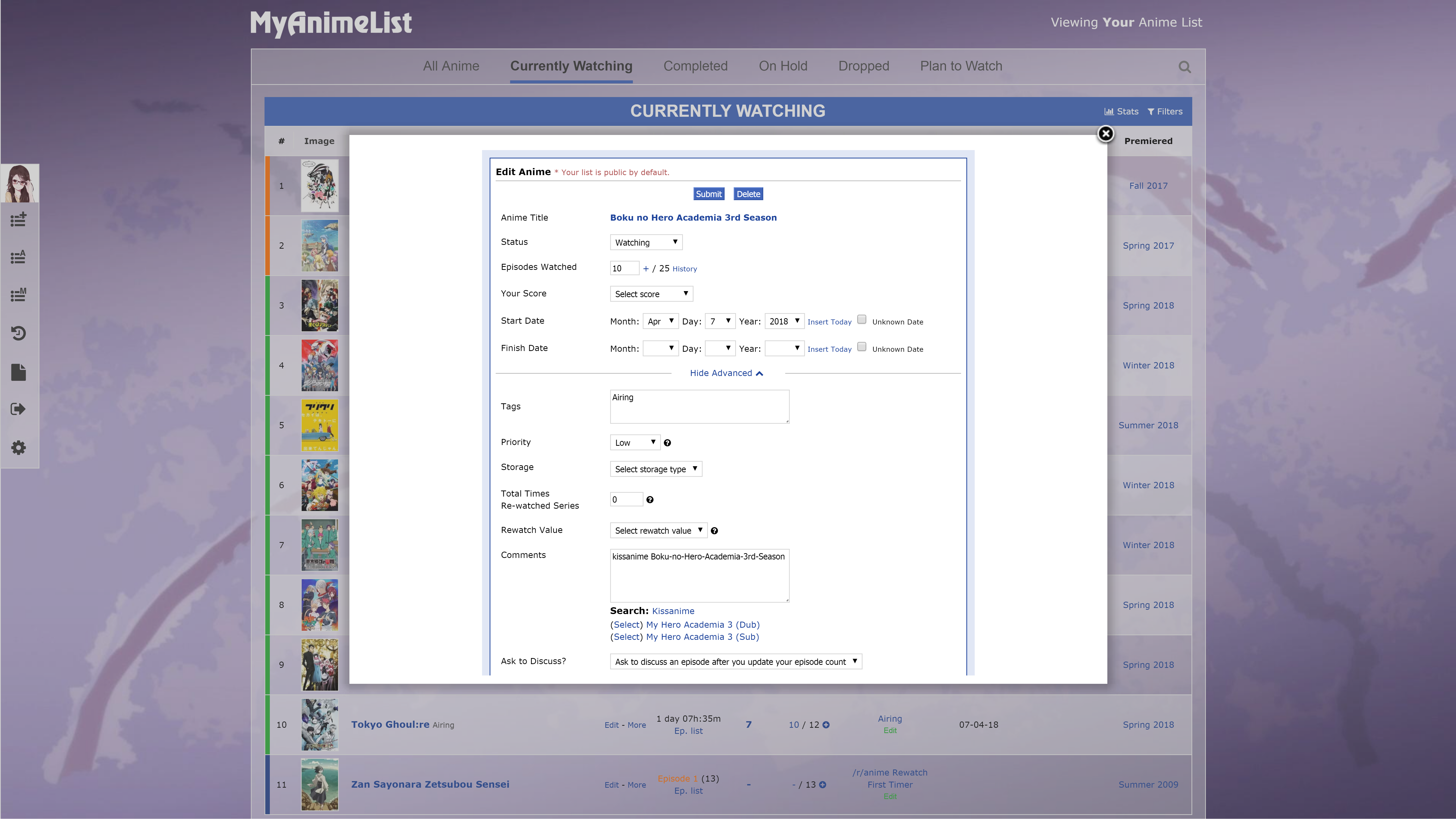Click Priority help question mark icon

667,443
